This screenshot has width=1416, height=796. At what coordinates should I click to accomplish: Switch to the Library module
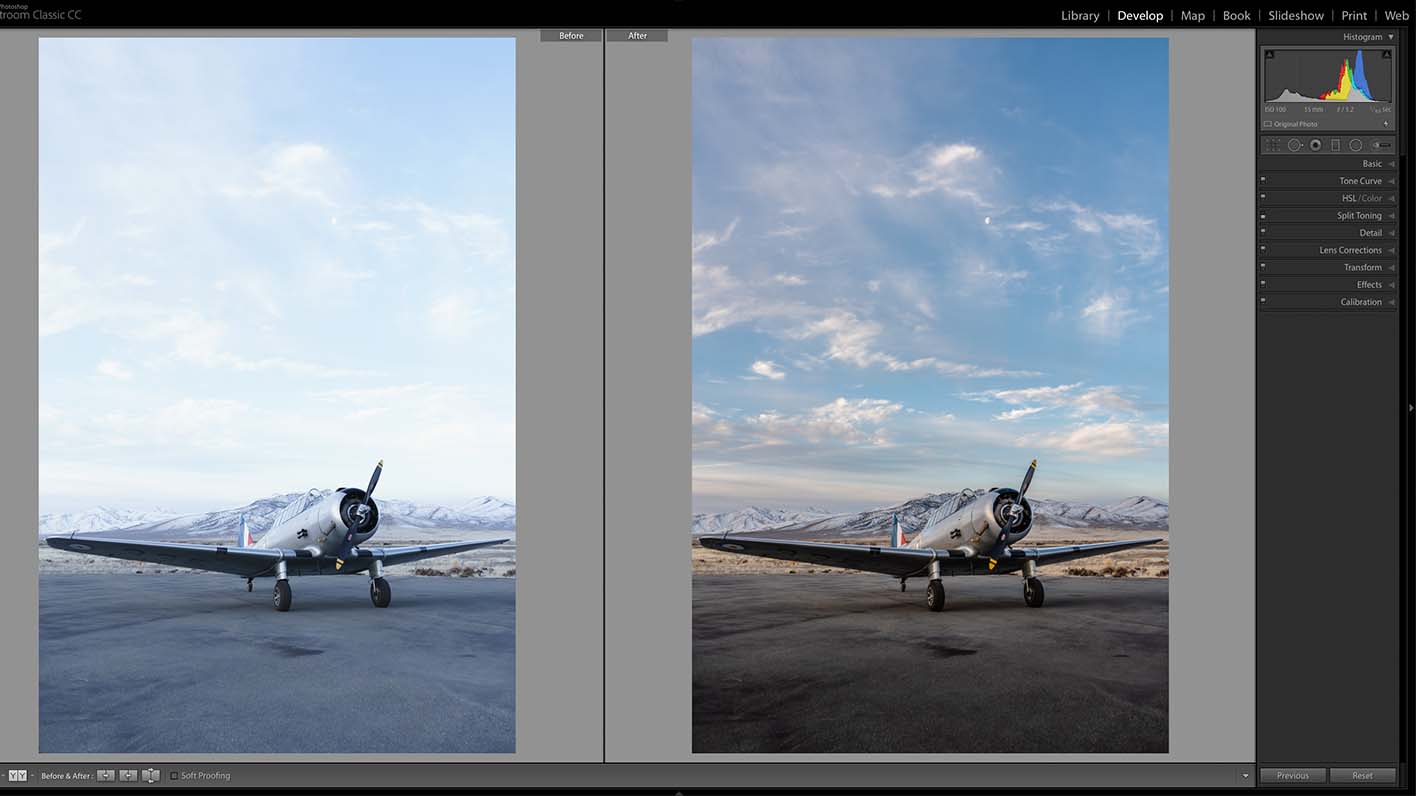point(1080,15)
